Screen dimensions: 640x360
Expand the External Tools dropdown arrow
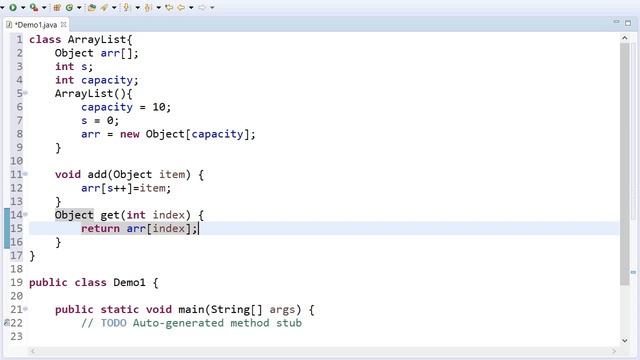click(x=44, y=7)
